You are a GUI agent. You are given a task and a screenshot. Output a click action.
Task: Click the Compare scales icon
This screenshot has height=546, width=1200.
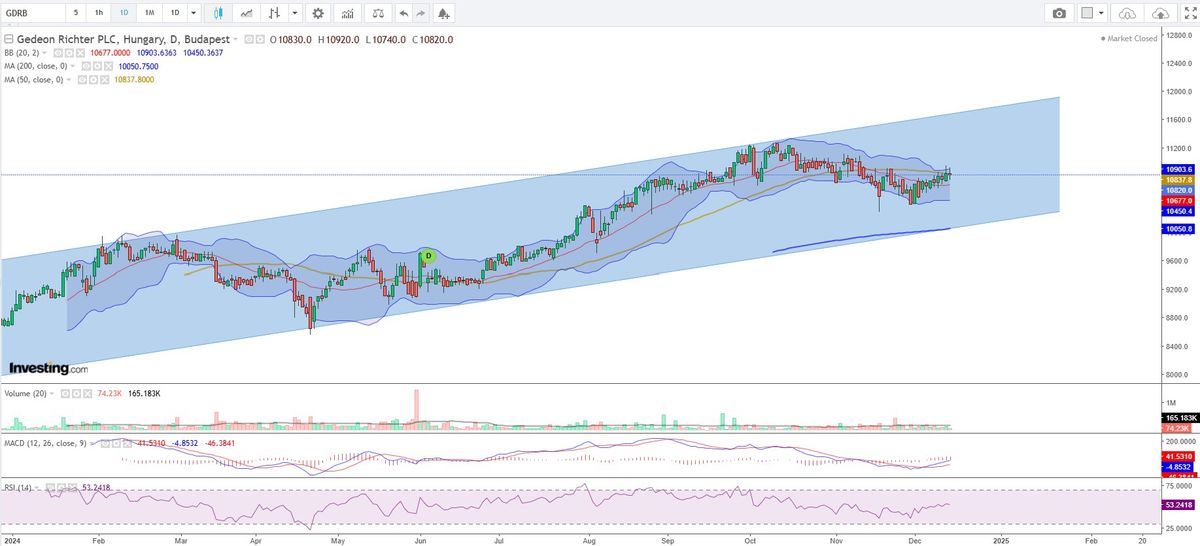pyautogui.click(x=377, y=13)
